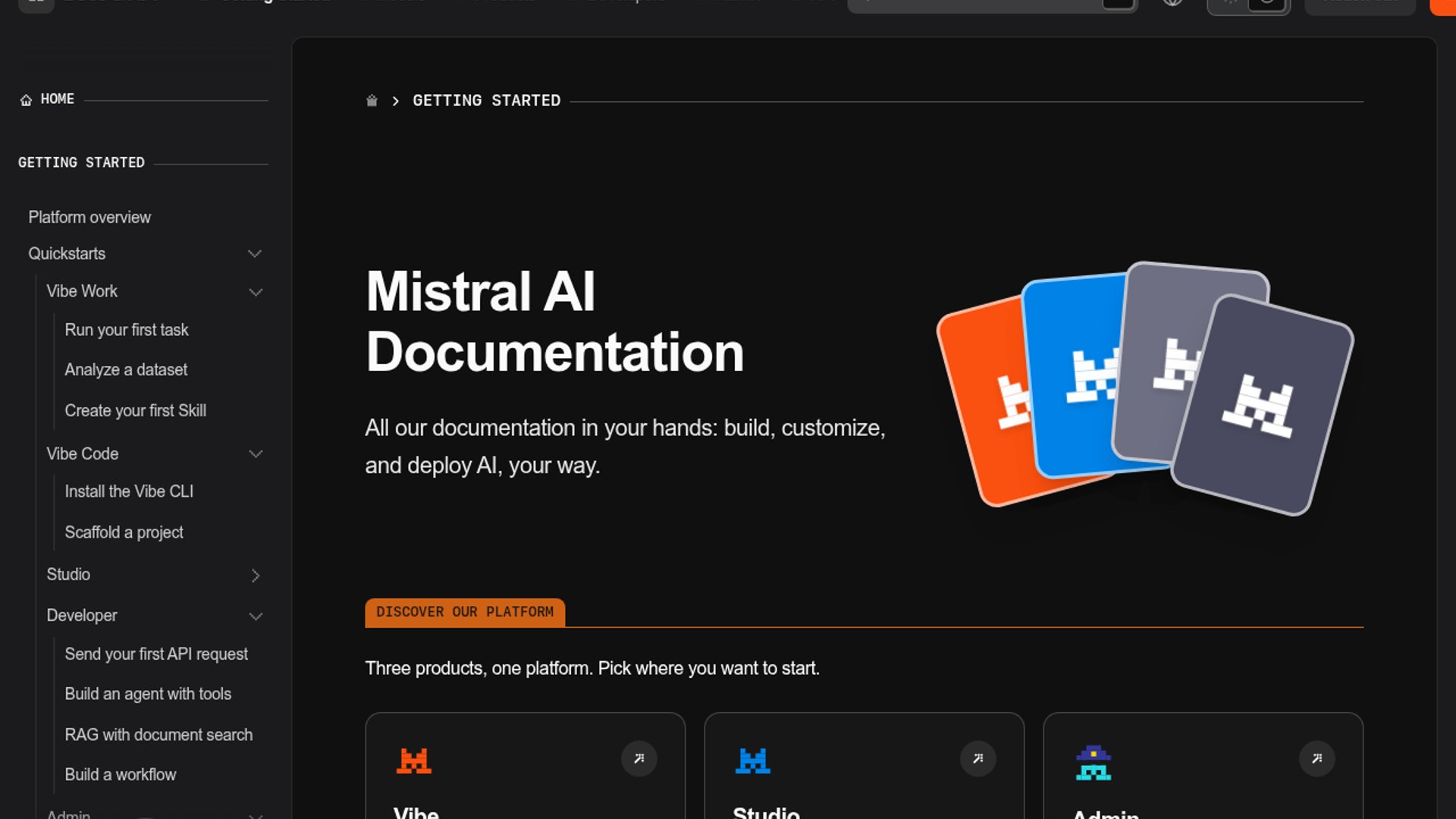
Task: Click the blue Studio product icon
Action: tap(753, 760)
